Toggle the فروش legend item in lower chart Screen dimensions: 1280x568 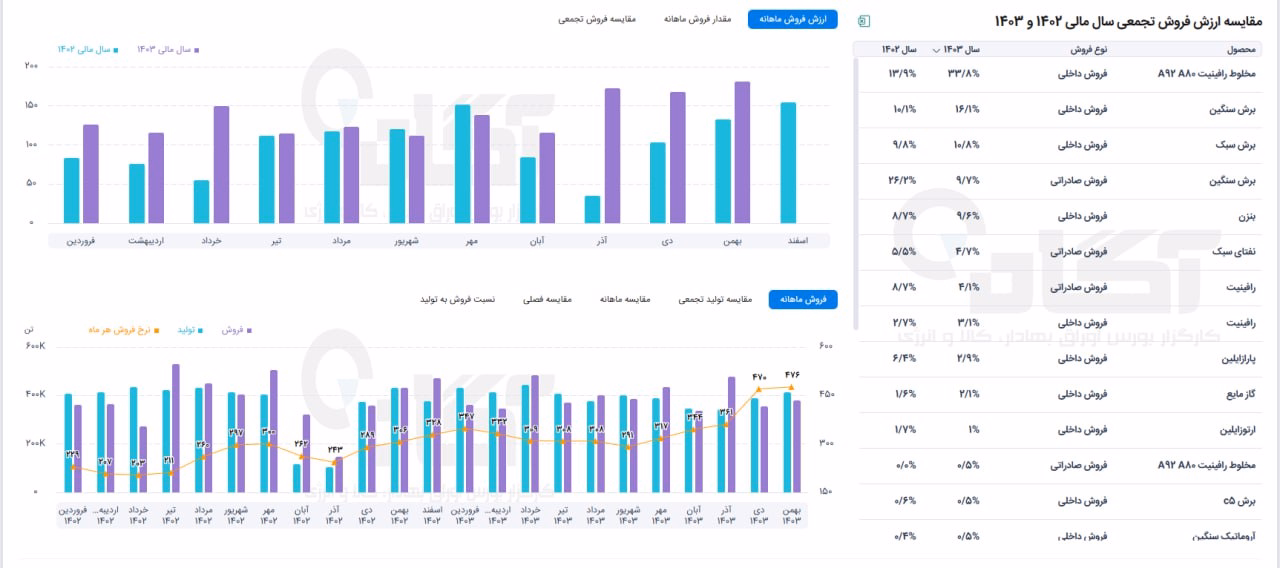236,328
